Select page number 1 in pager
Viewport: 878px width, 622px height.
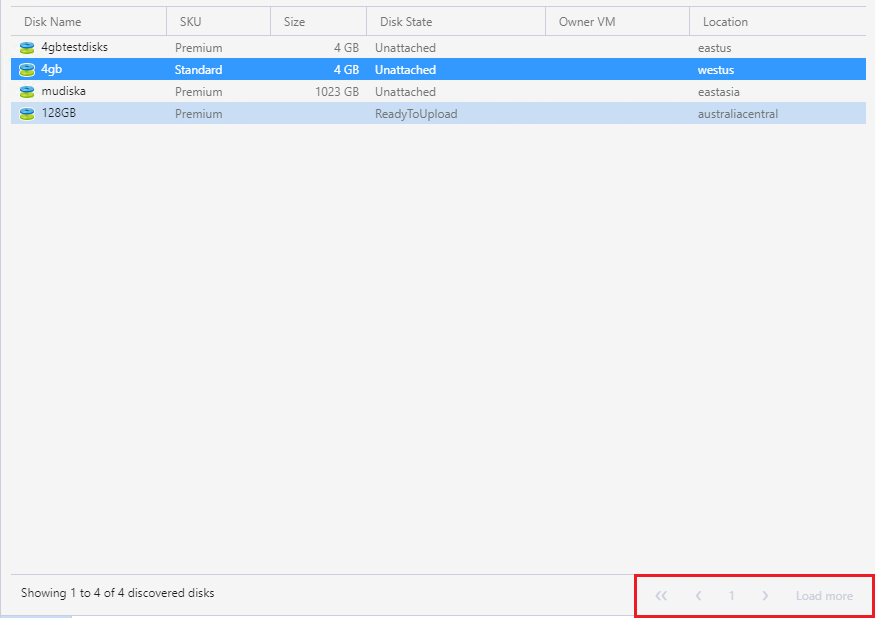pyautogui.click(x=731, y=596)
